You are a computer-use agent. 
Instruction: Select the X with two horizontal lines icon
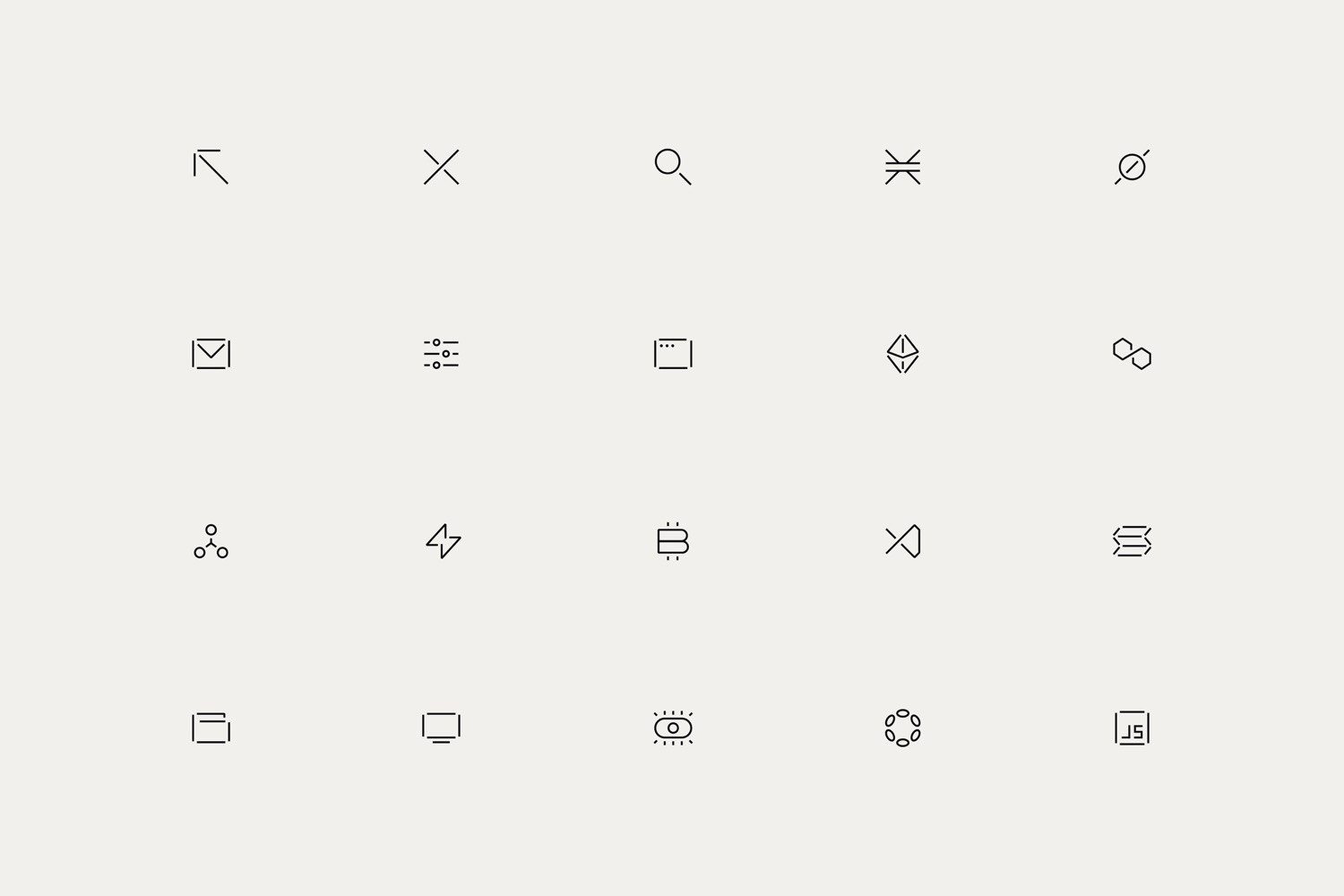coord(903,167)
